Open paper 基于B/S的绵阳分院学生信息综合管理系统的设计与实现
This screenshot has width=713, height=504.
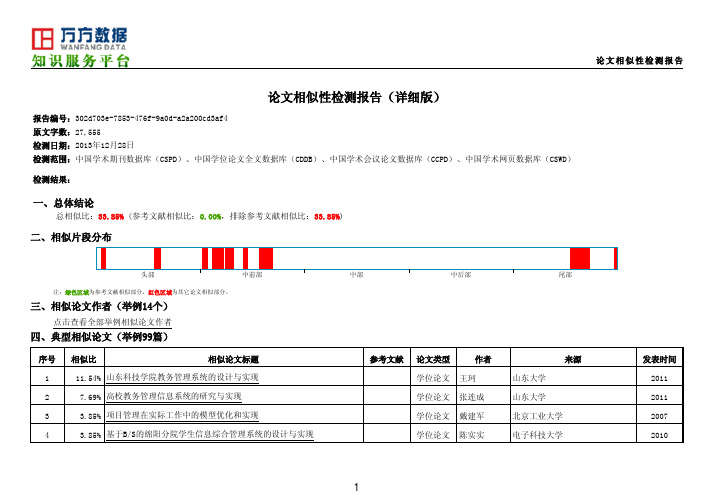[x=210, y=434]
